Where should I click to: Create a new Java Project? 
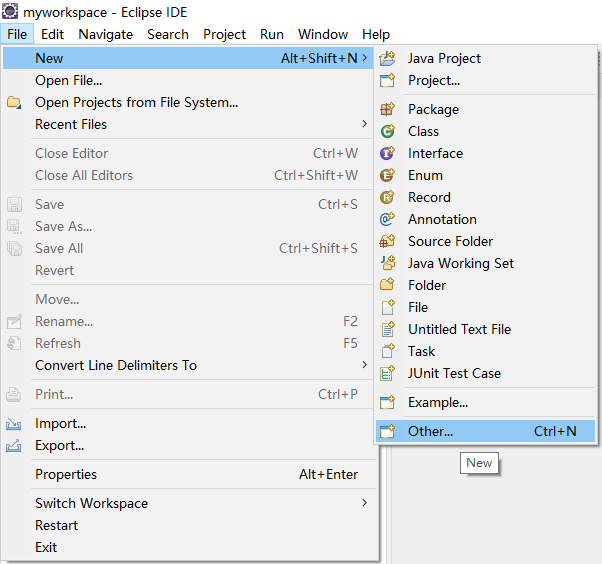[x=485, y=58]
